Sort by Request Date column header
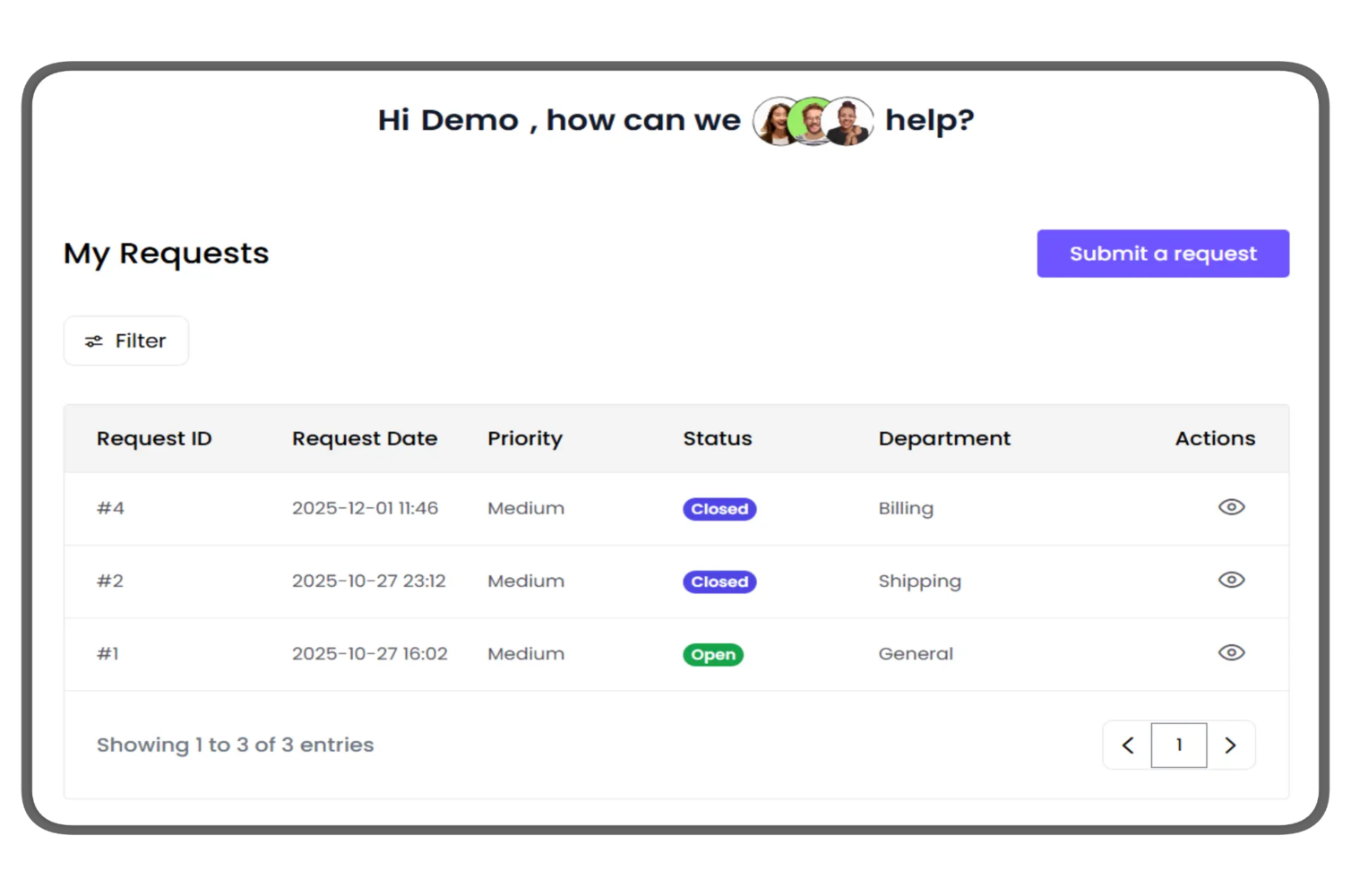1351x896 pixels. (x=365, y=438)
